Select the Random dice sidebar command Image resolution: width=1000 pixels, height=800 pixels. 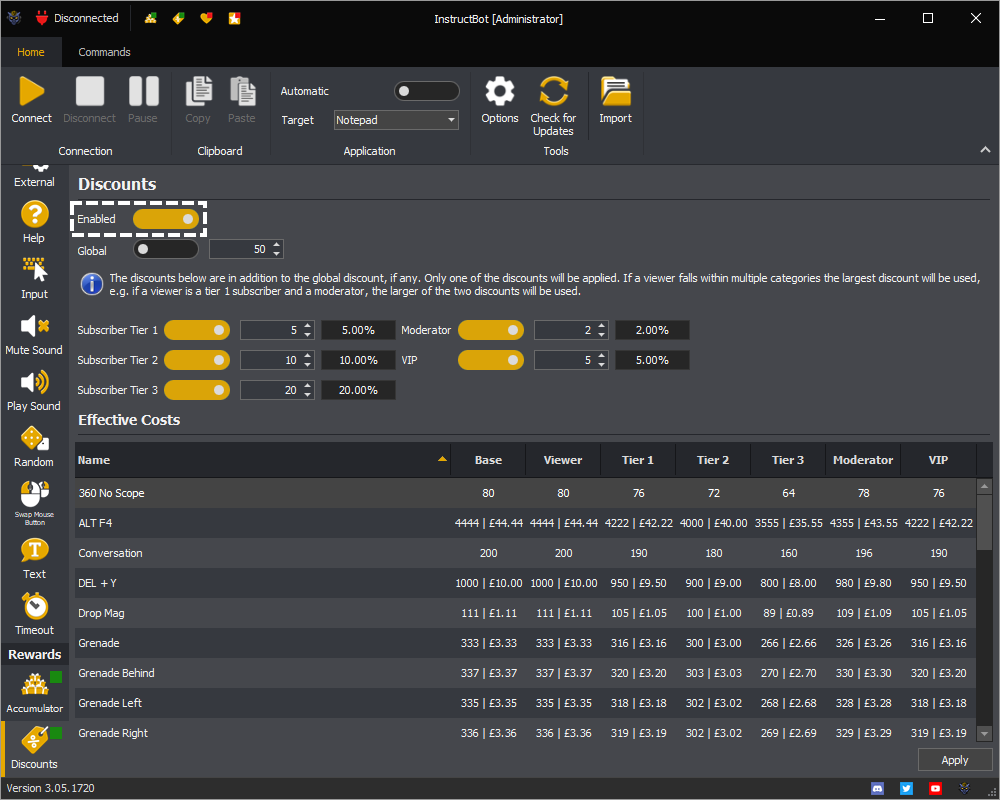coord(34,447)
